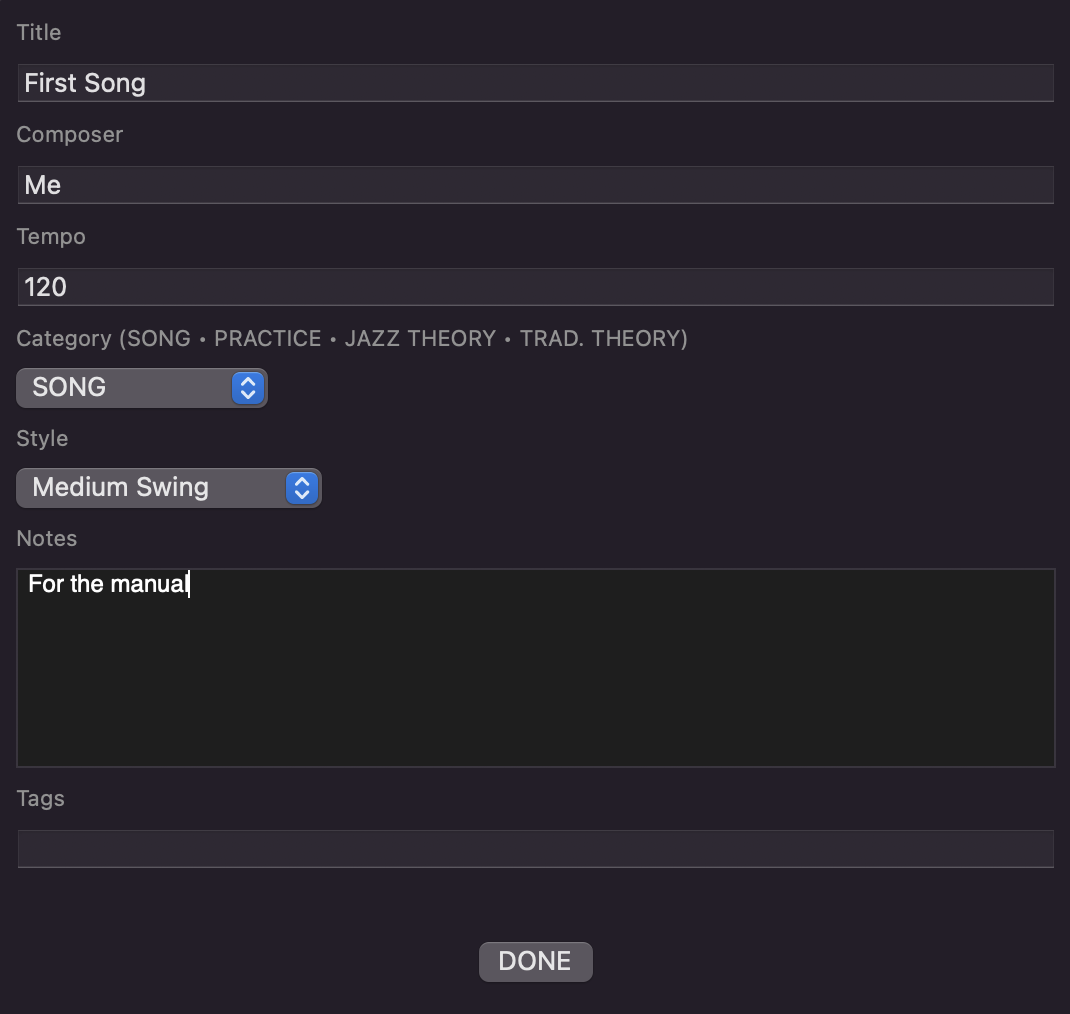Click the Composer label
Viewport: 1070px width, 1014px height.
(70, 134)
